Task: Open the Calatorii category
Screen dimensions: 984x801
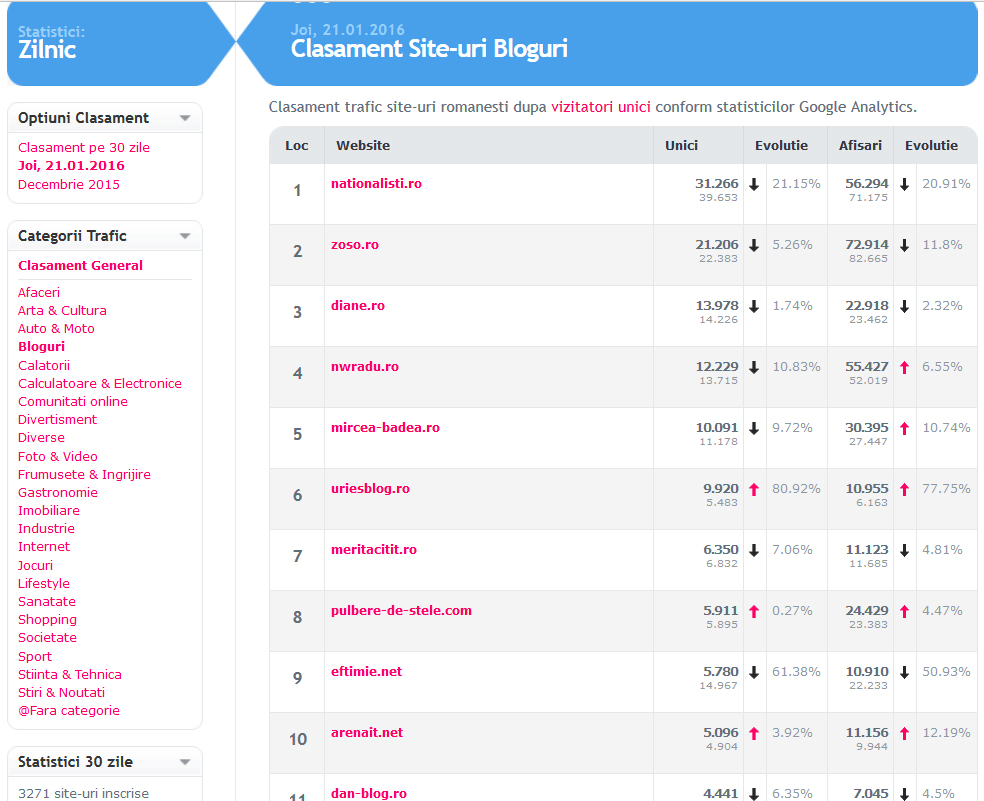Action: 44,365
